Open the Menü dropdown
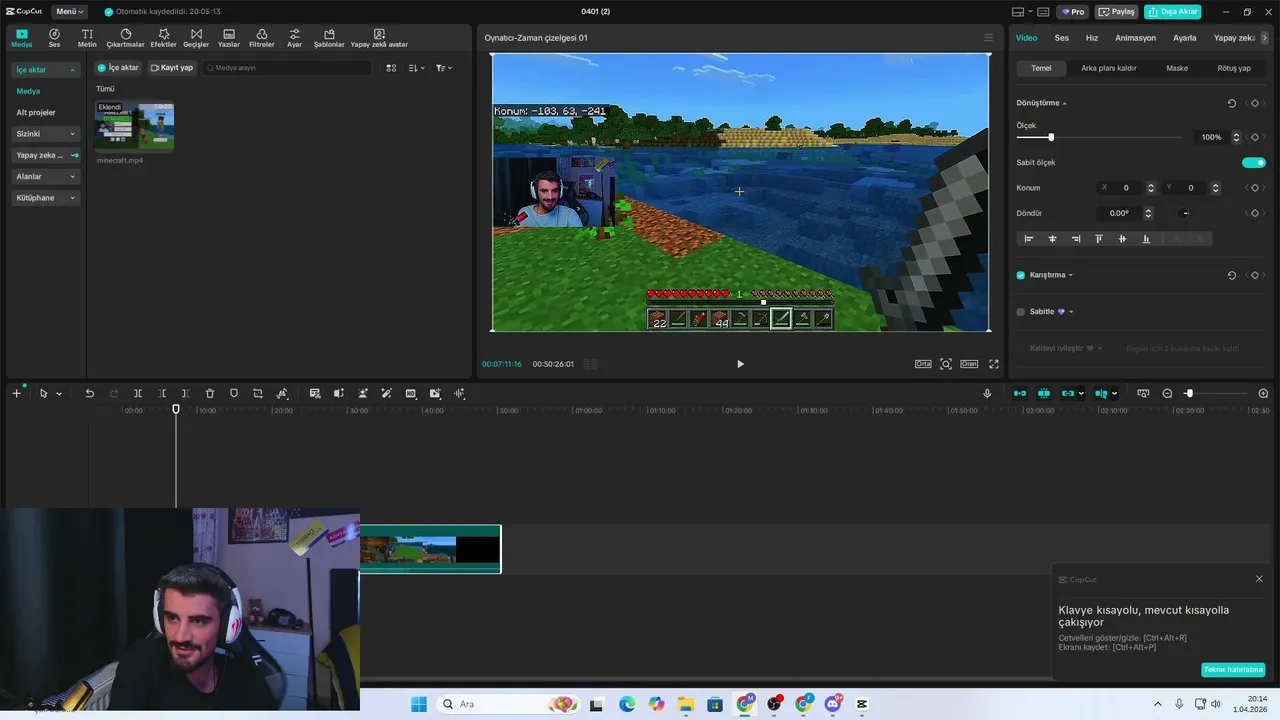This screenshot has width=1280, height=720. click(x=70, y=12)
